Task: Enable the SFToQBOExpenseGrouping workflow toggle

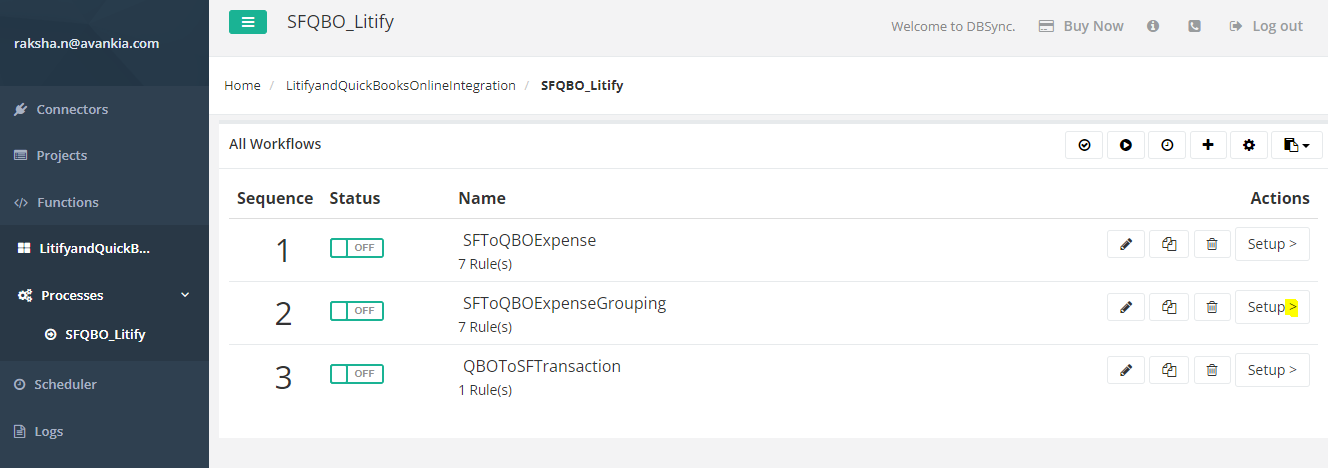Action: pos(356,311)
